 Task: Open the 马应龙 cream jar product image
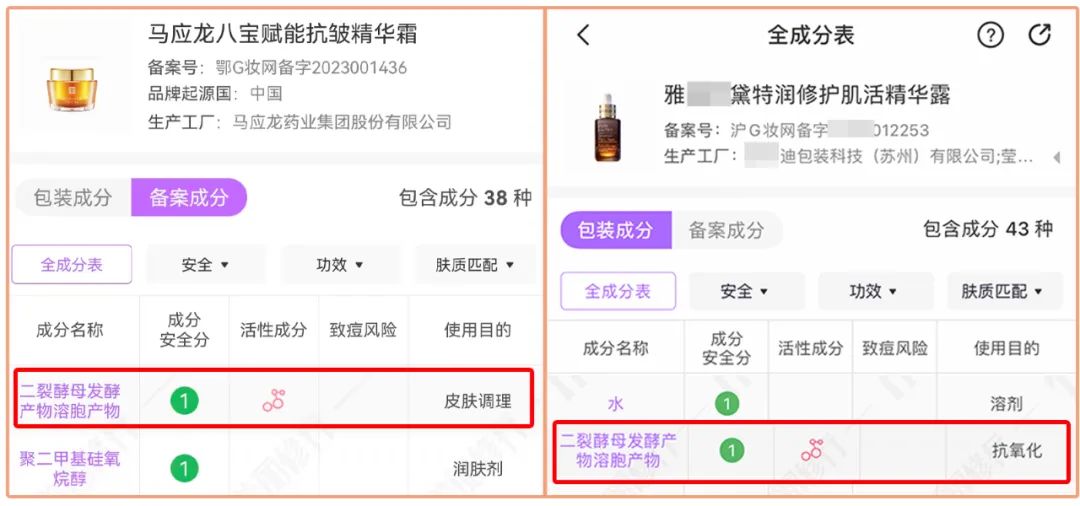[x=72, y=88]
